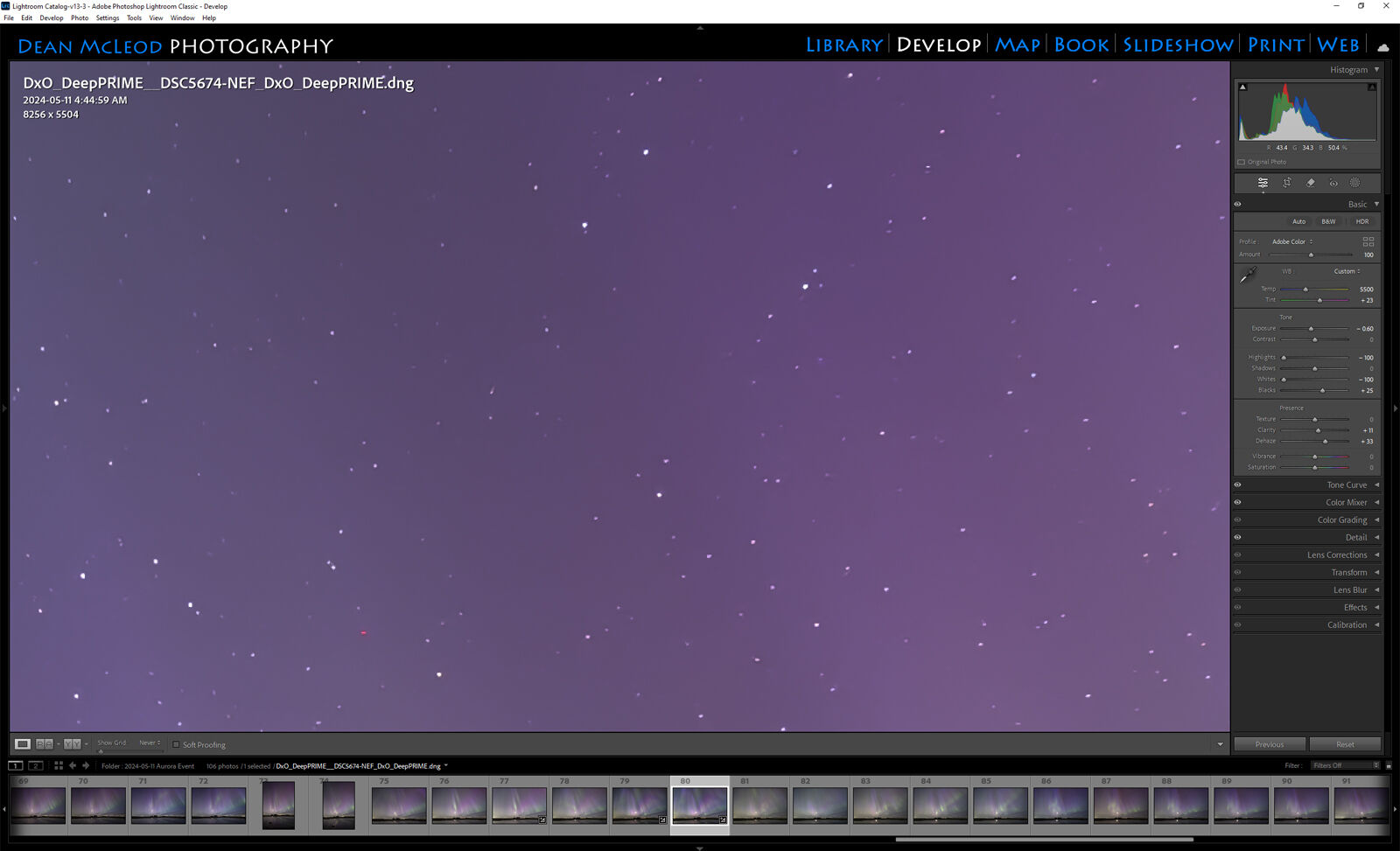This screenshot has height=851, width=1400.
Task: Pick the White Balance eyedropper tool
Action: click(1249, 276)
